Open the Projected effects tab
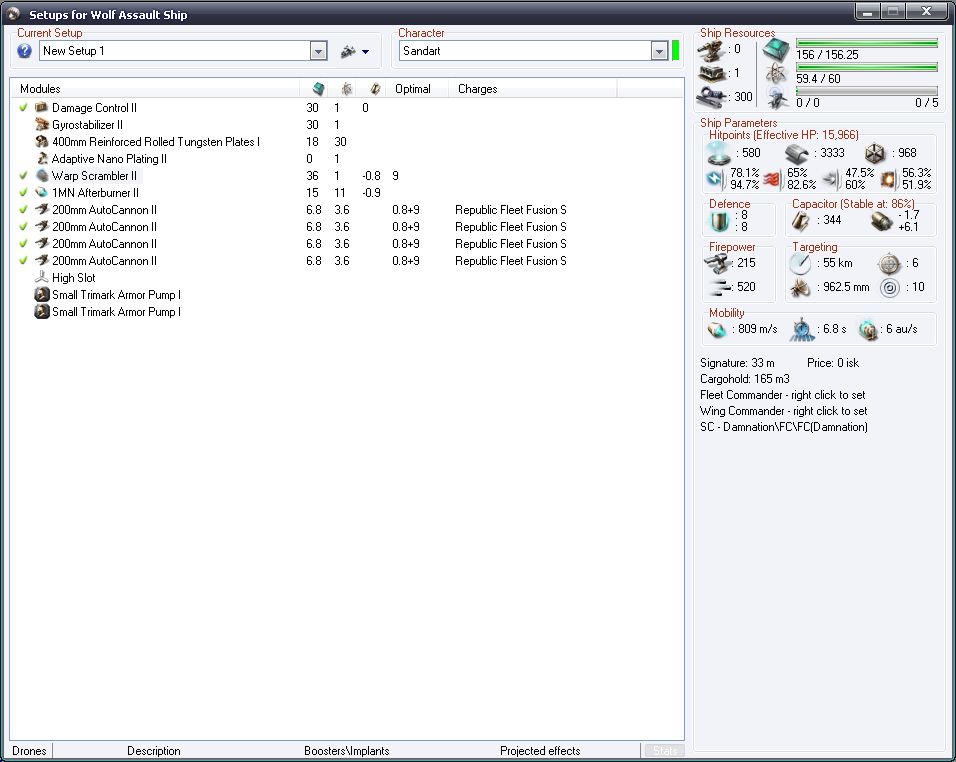This screenshot has width=956, height=762. tap(540, 750)
